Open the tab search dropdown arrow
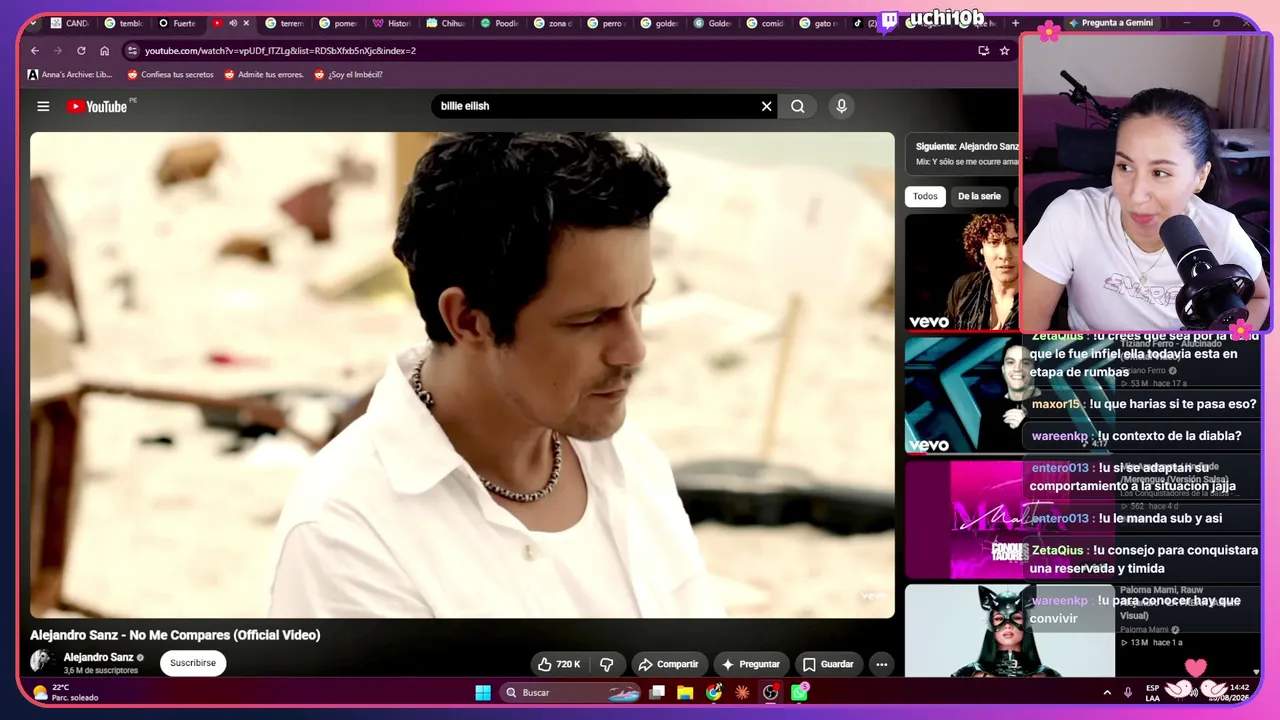 point(33,23)
